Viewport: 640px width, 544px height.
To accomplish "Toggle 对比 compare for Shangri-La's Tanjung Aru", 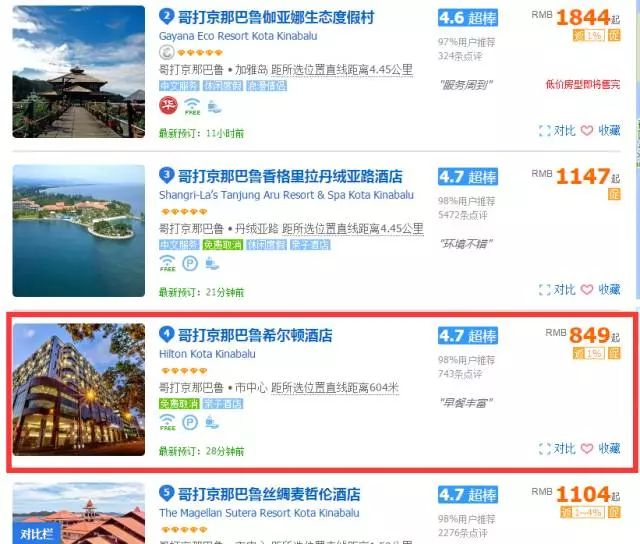I will click(x=557, y=289).
